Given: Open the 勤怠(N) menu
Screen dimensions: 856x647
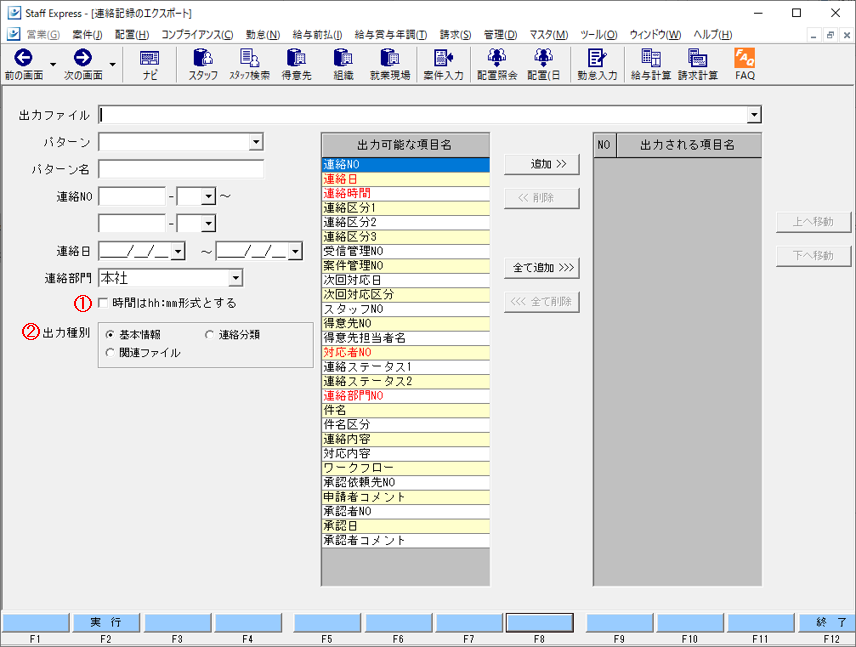Looking at the screenshot, I should click(263, 34).
